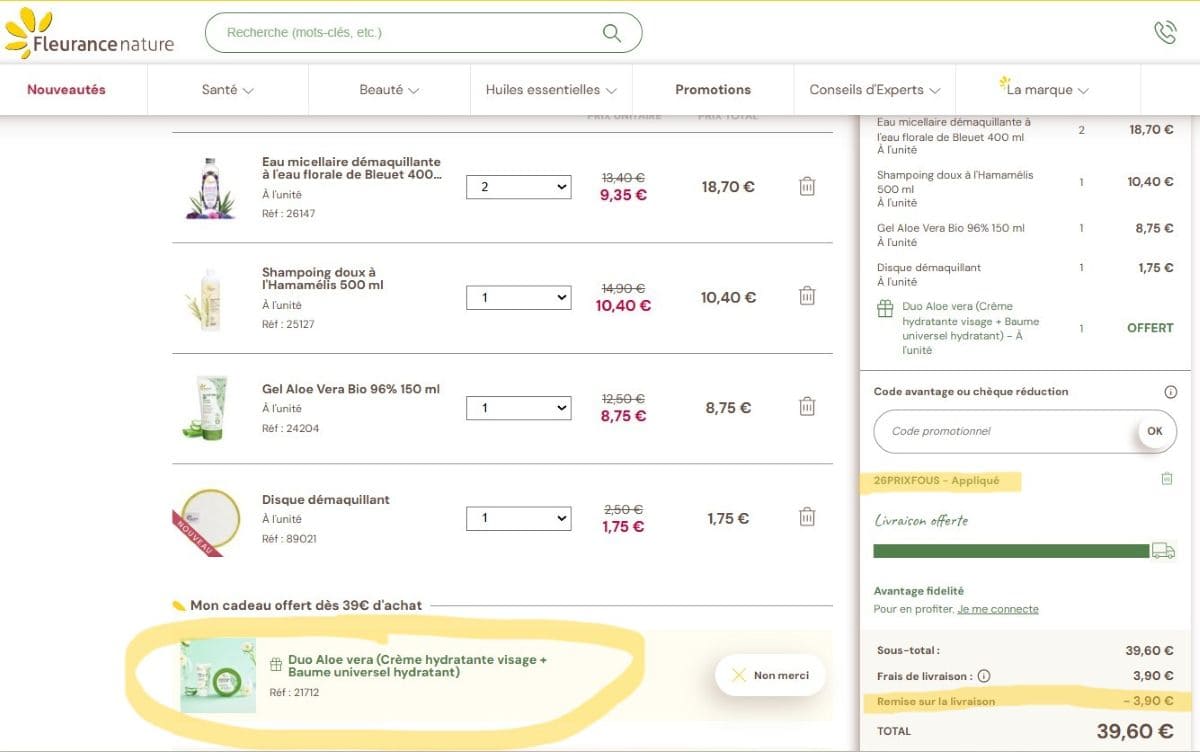1200x752 pixels.
Task: Open the Nouveautés menu
Action: 65,89
